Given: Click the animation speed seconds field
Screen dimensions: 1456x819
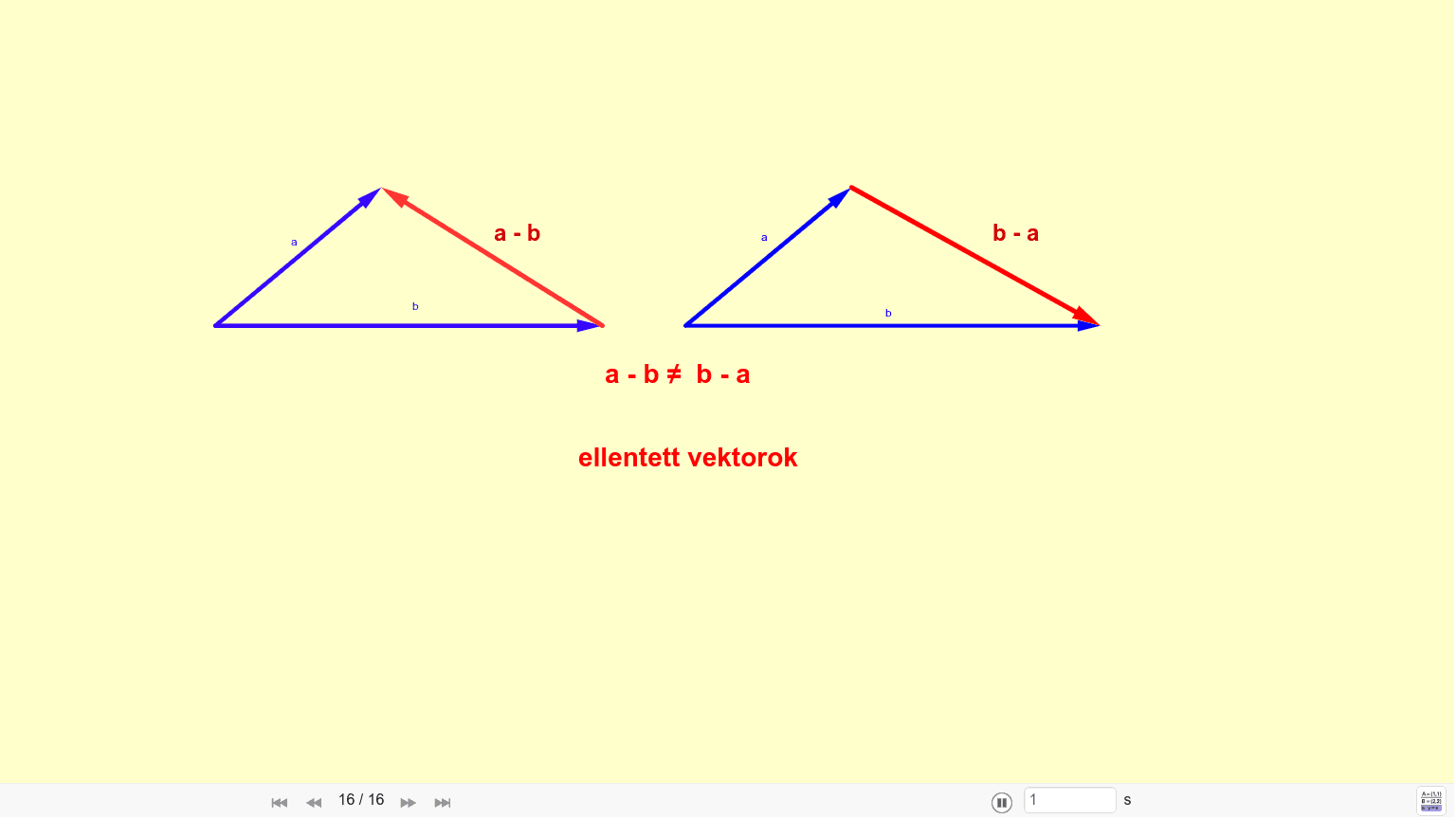Looking at the screenshot, I should [x=1070, y=800].
